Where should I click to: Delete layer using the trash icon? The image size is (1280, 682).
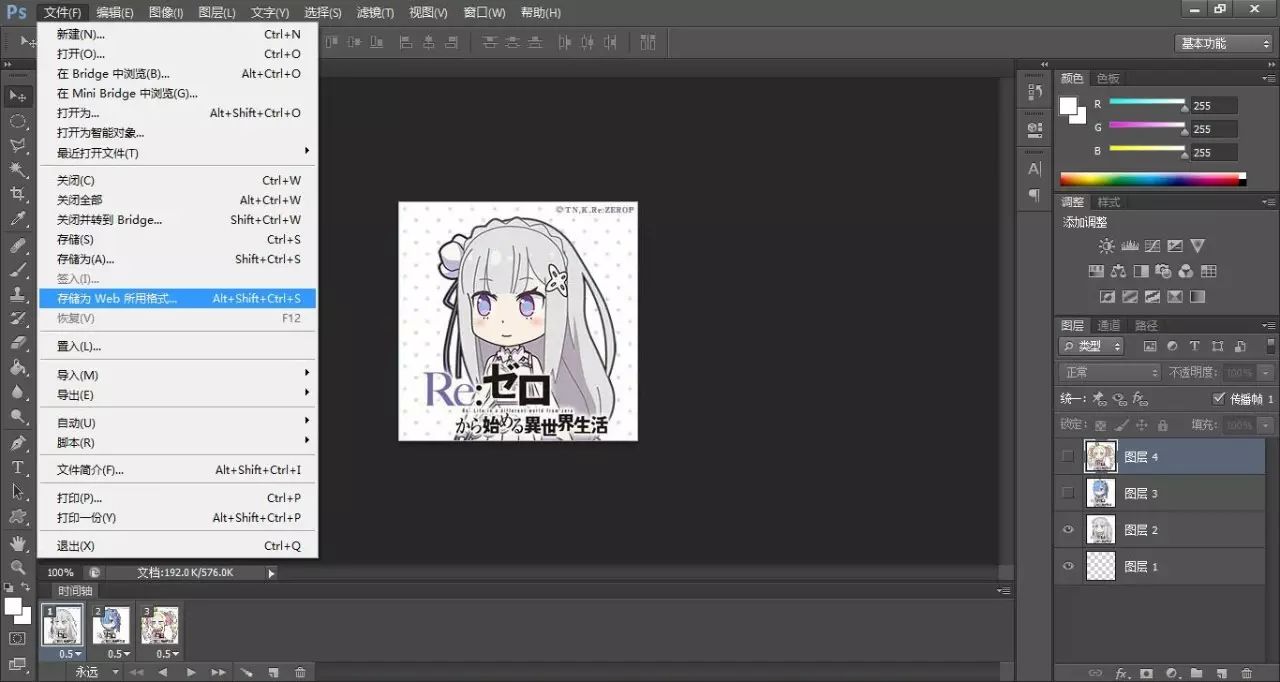pos(1246,673)
